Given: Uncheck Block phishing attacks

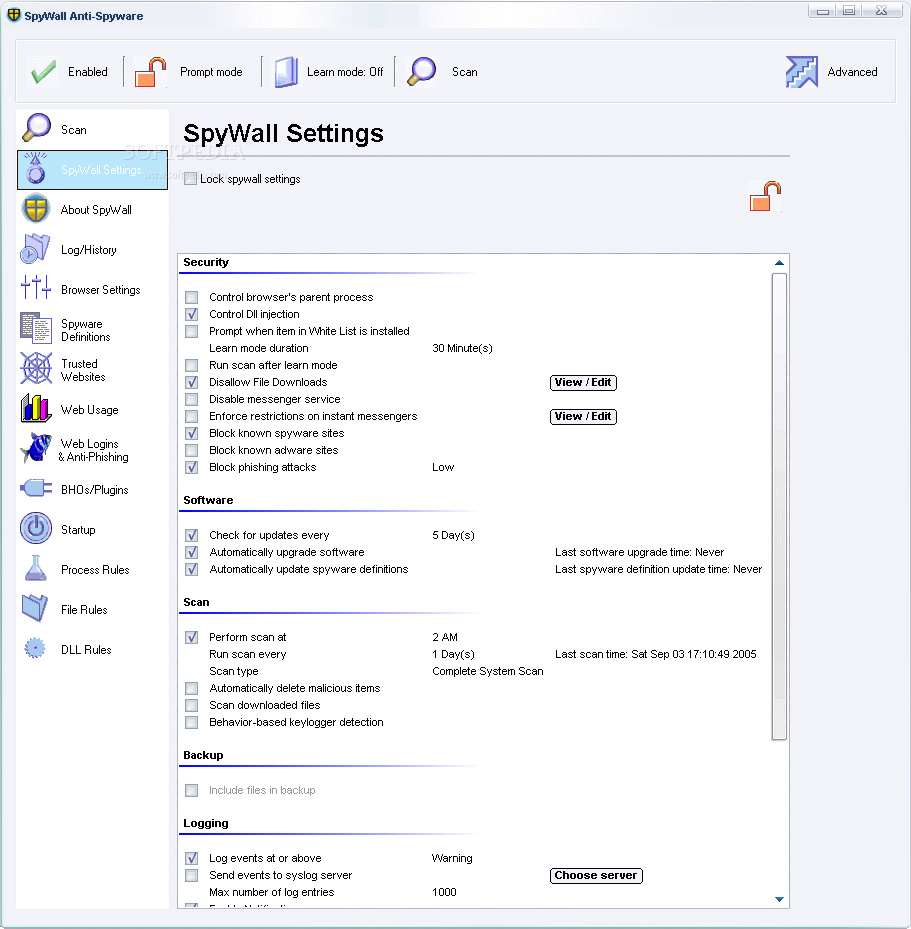Looking at the screenshot, I should [x=191, y=467].
